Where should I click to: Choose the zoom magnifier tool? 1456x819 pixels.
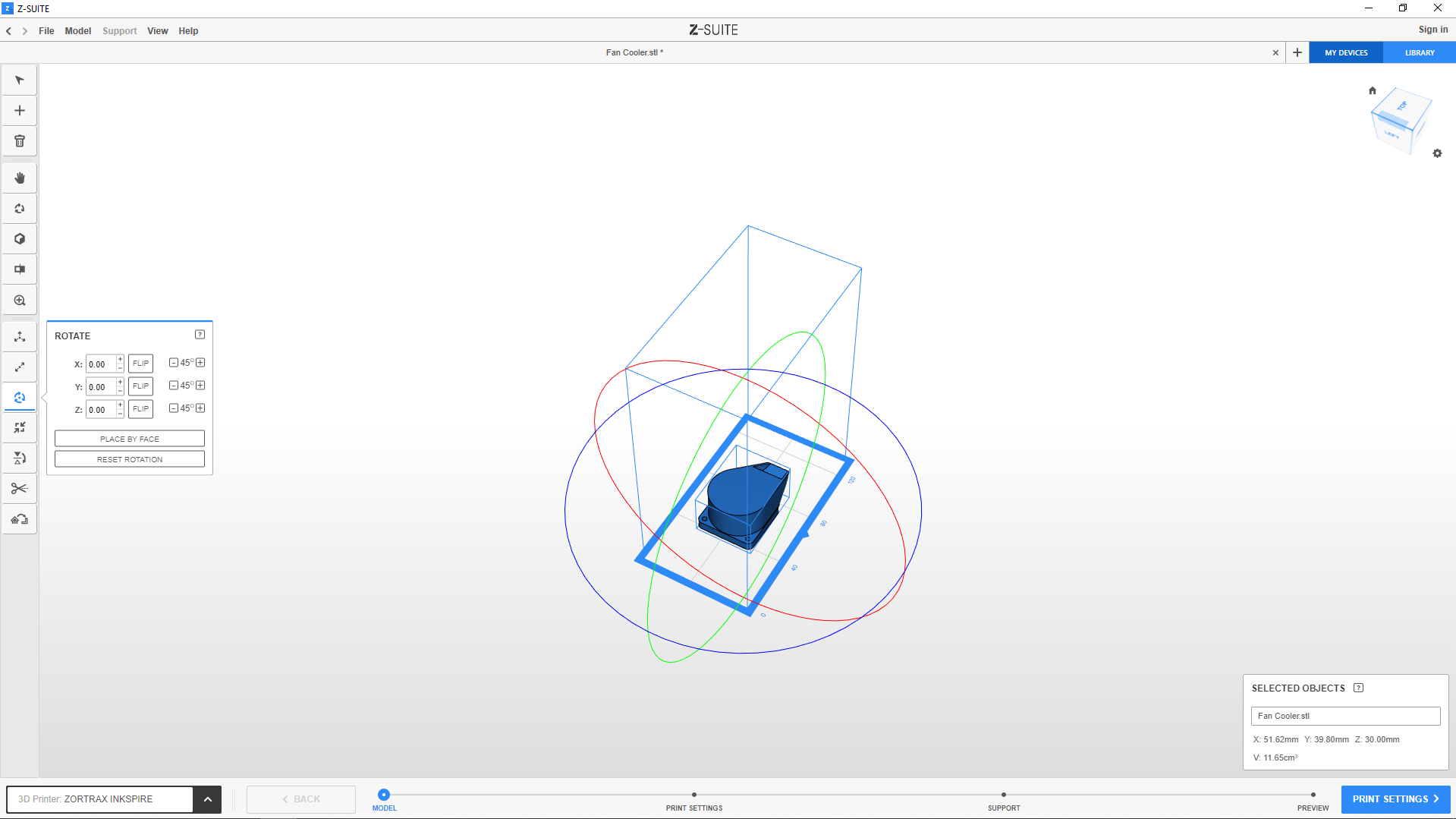click(20, 301)
